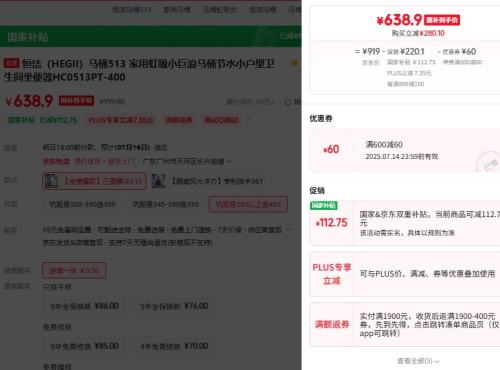The width and height of the screenshot is (500, 370).
Task: Open the 马桶虹吸式 top search link
Action: 220,10
